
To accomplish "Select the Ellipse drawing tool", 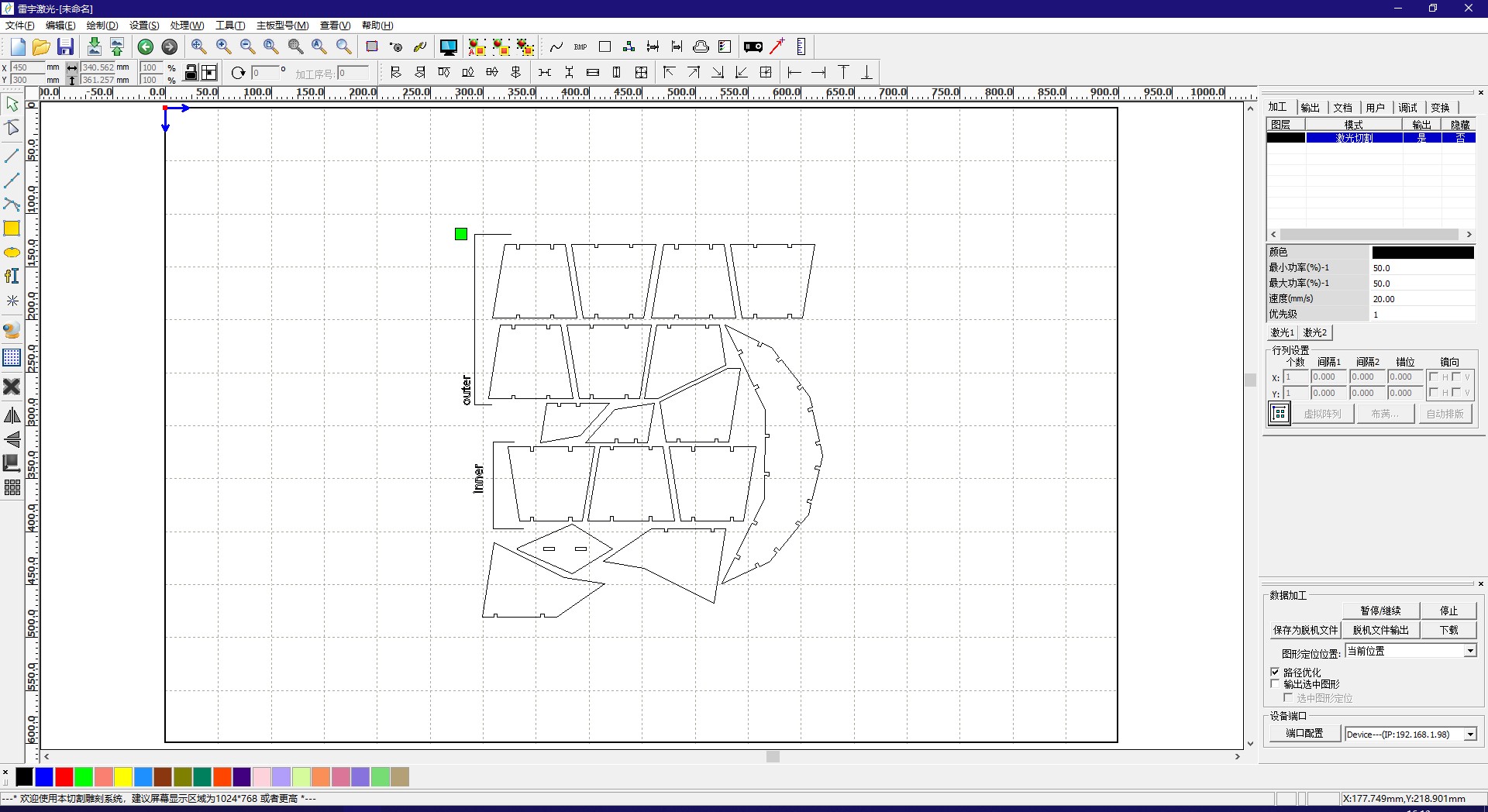I will click(x=12, y=252).
